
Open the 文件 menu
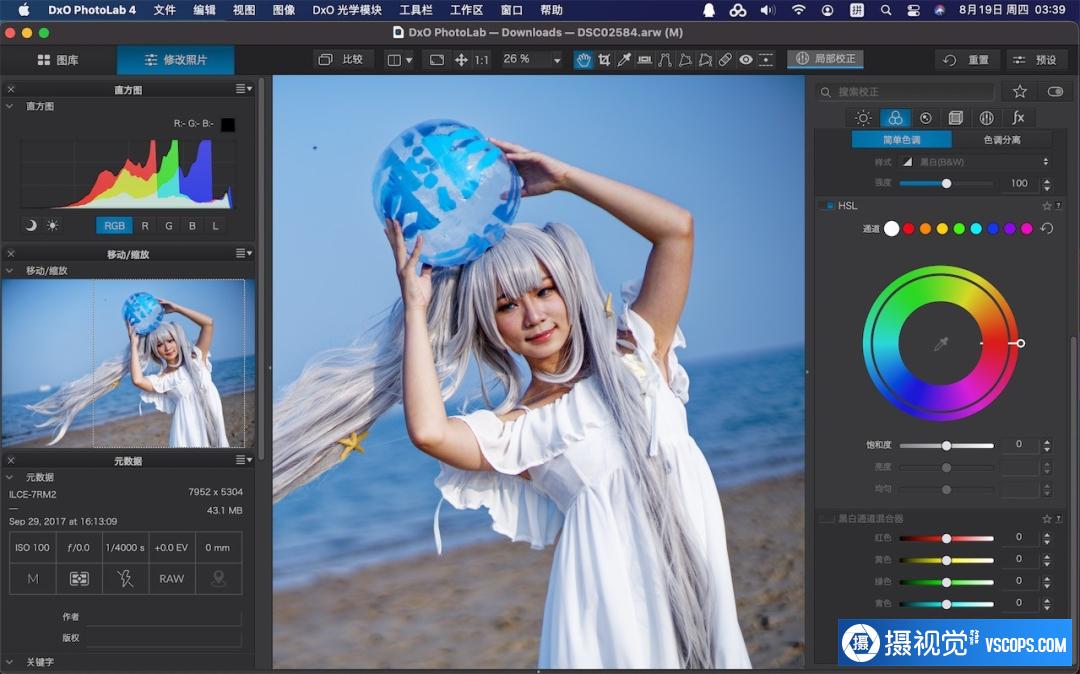pos(165,10)
